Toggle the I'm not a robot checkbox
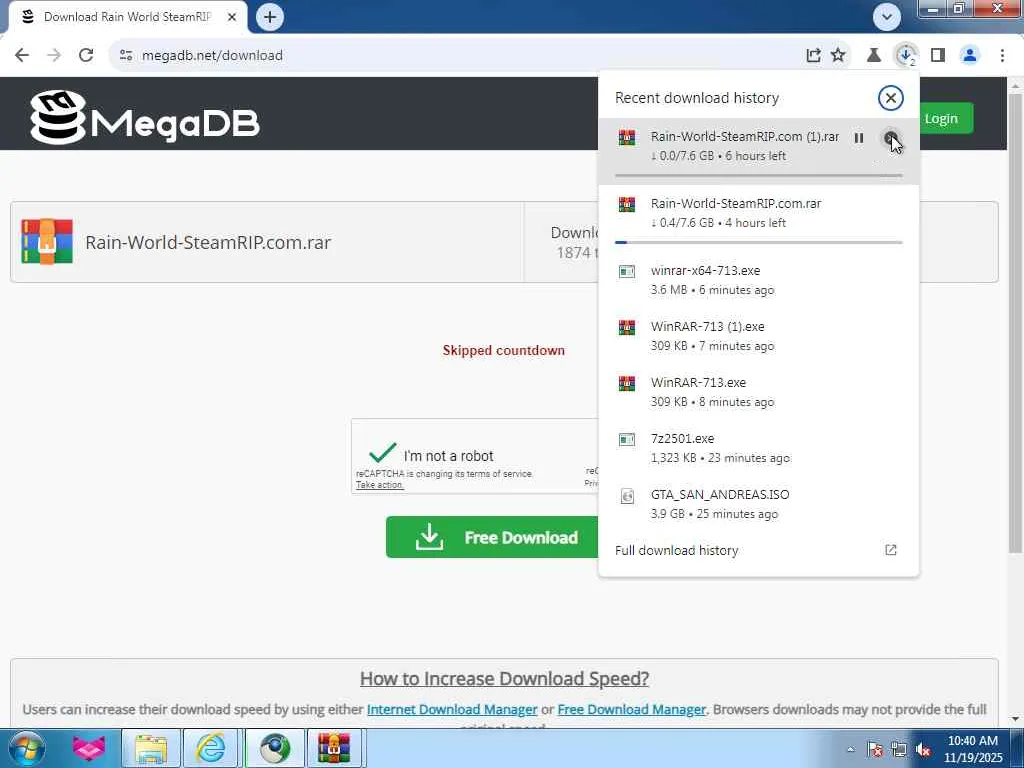 click(382, 452)
